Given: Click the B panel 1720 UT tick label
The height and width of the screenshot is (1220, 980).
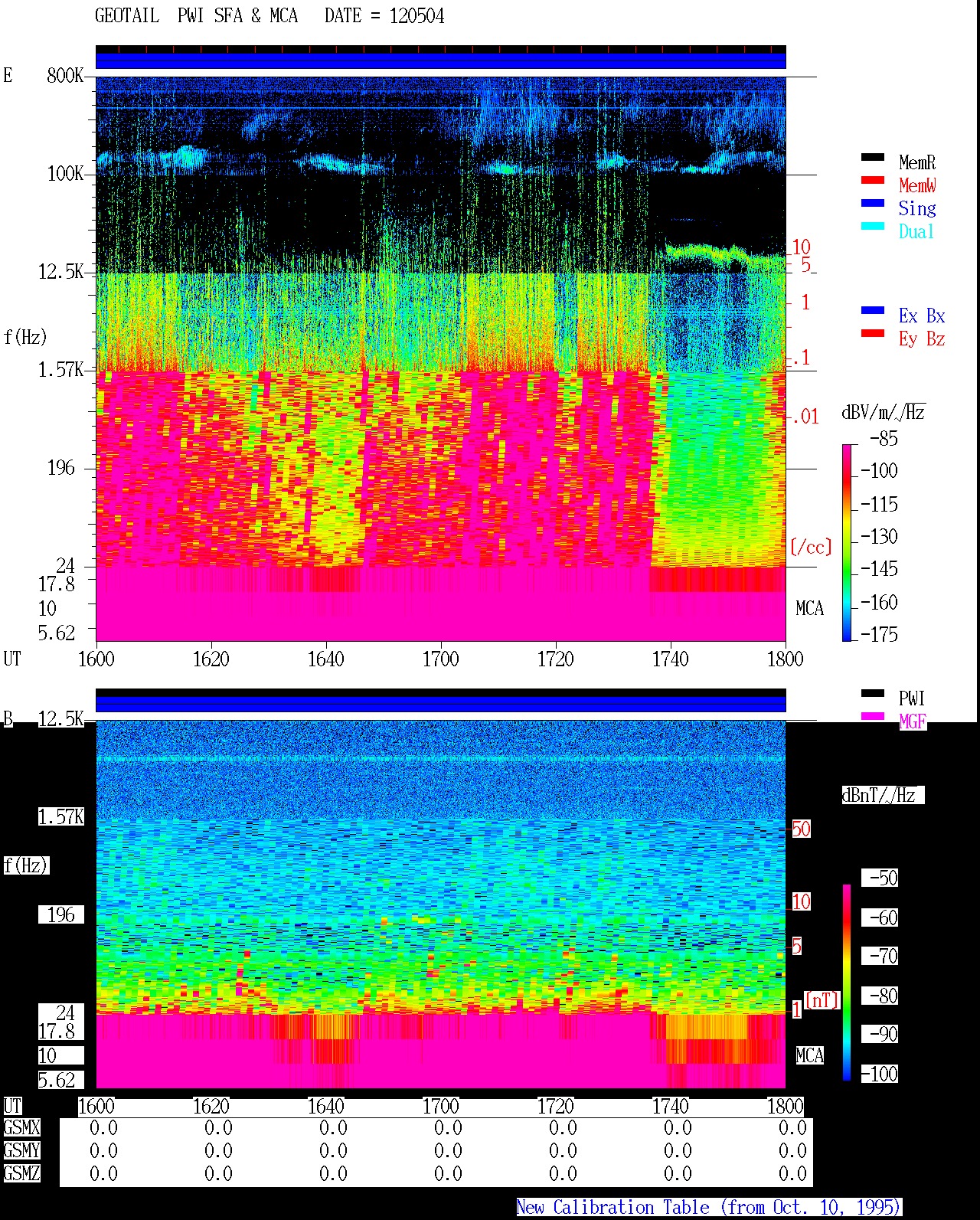Looking at the screenshot, I should [x=555, y=1106].
